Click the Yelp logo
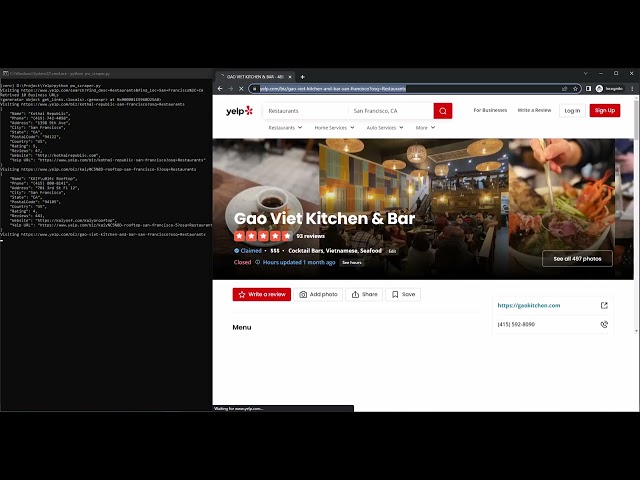The image size is (640, 480). coord(239,111)
